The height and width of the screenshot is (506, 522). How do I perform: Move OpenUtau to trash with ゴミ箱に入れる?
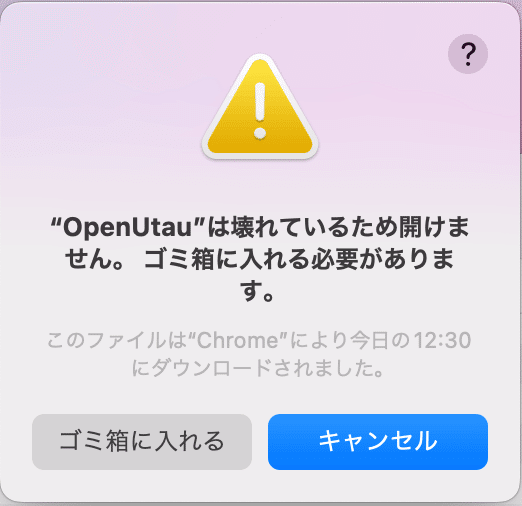(142, 442)
